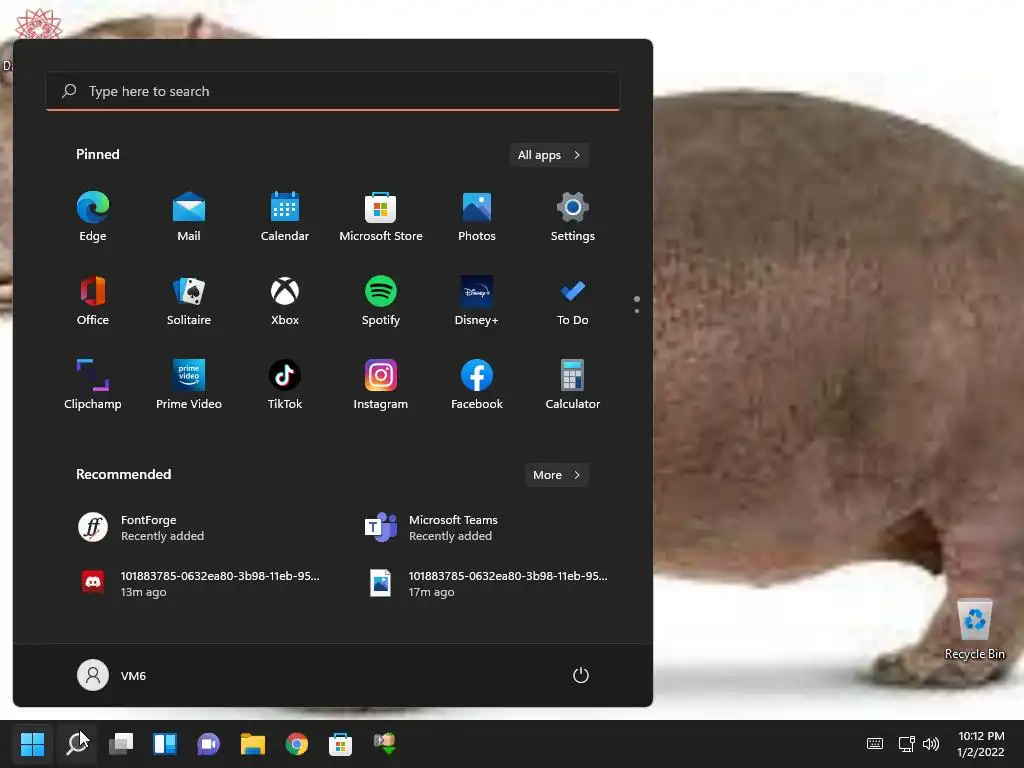Open the Power options button
This screenshot has height=768, width=1024.
pos(581,675)
